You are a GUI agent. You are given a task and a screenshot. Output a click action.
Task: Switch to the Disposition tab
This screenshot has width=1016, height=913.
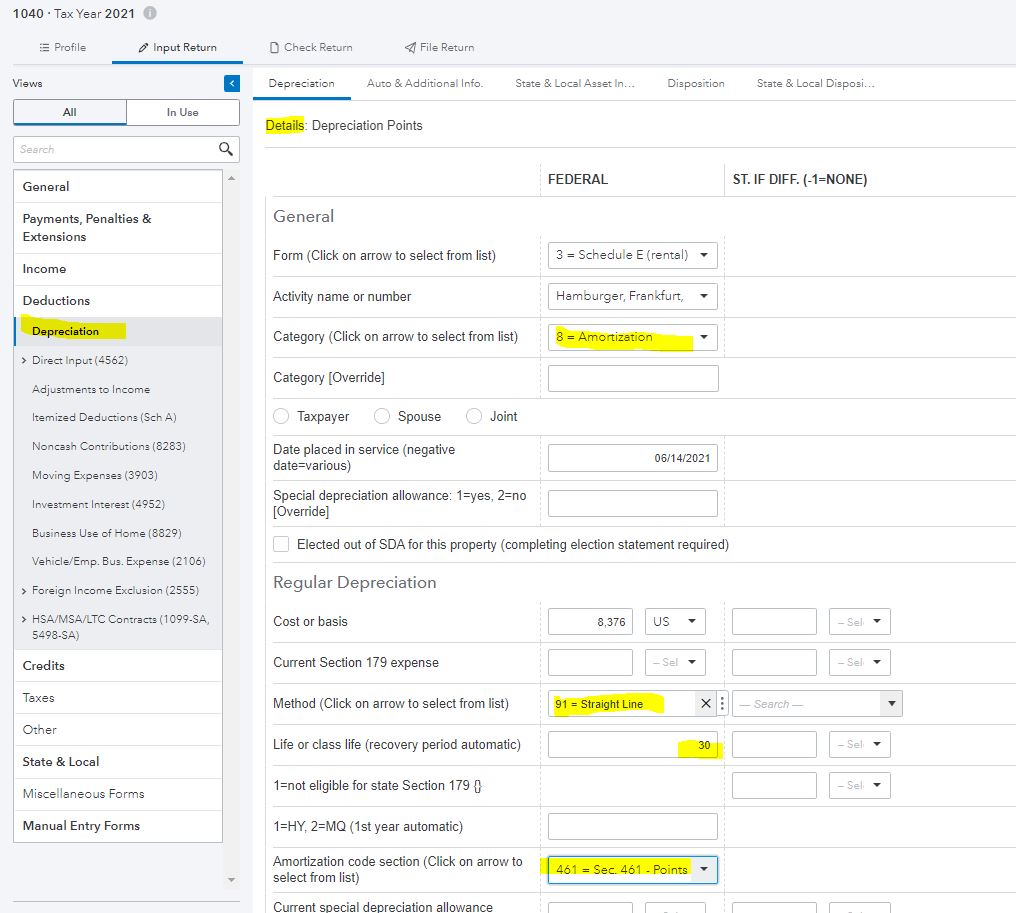click(695, 83)
